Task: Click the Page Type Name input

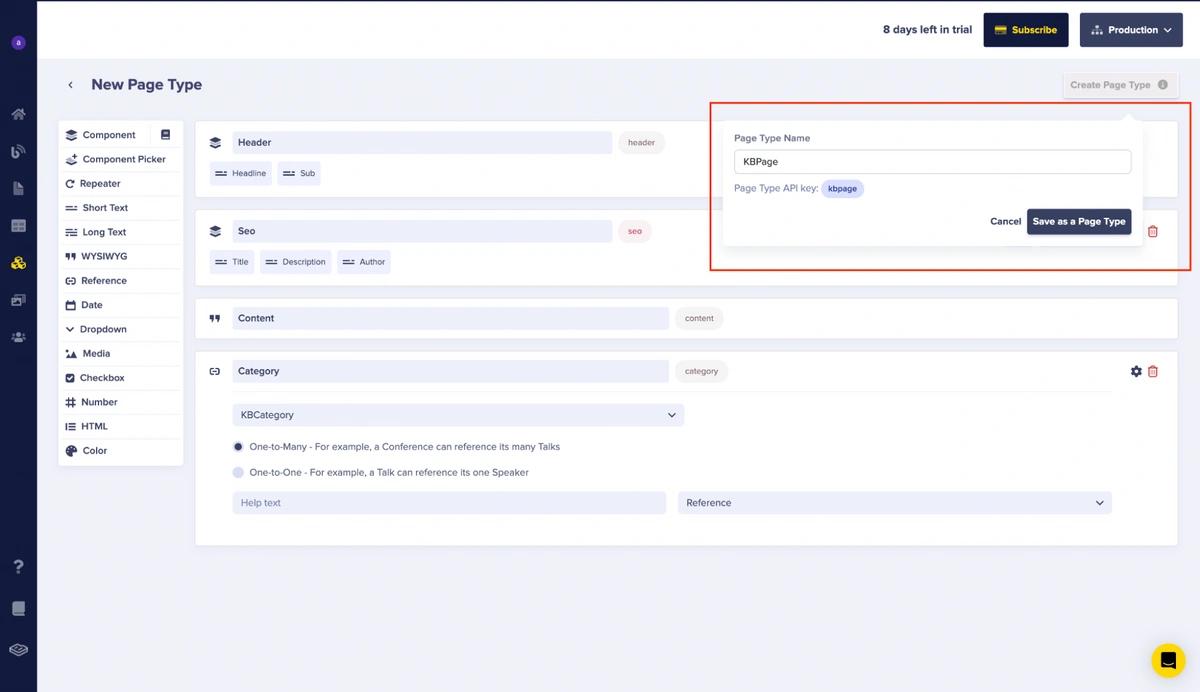Action: 932,161
